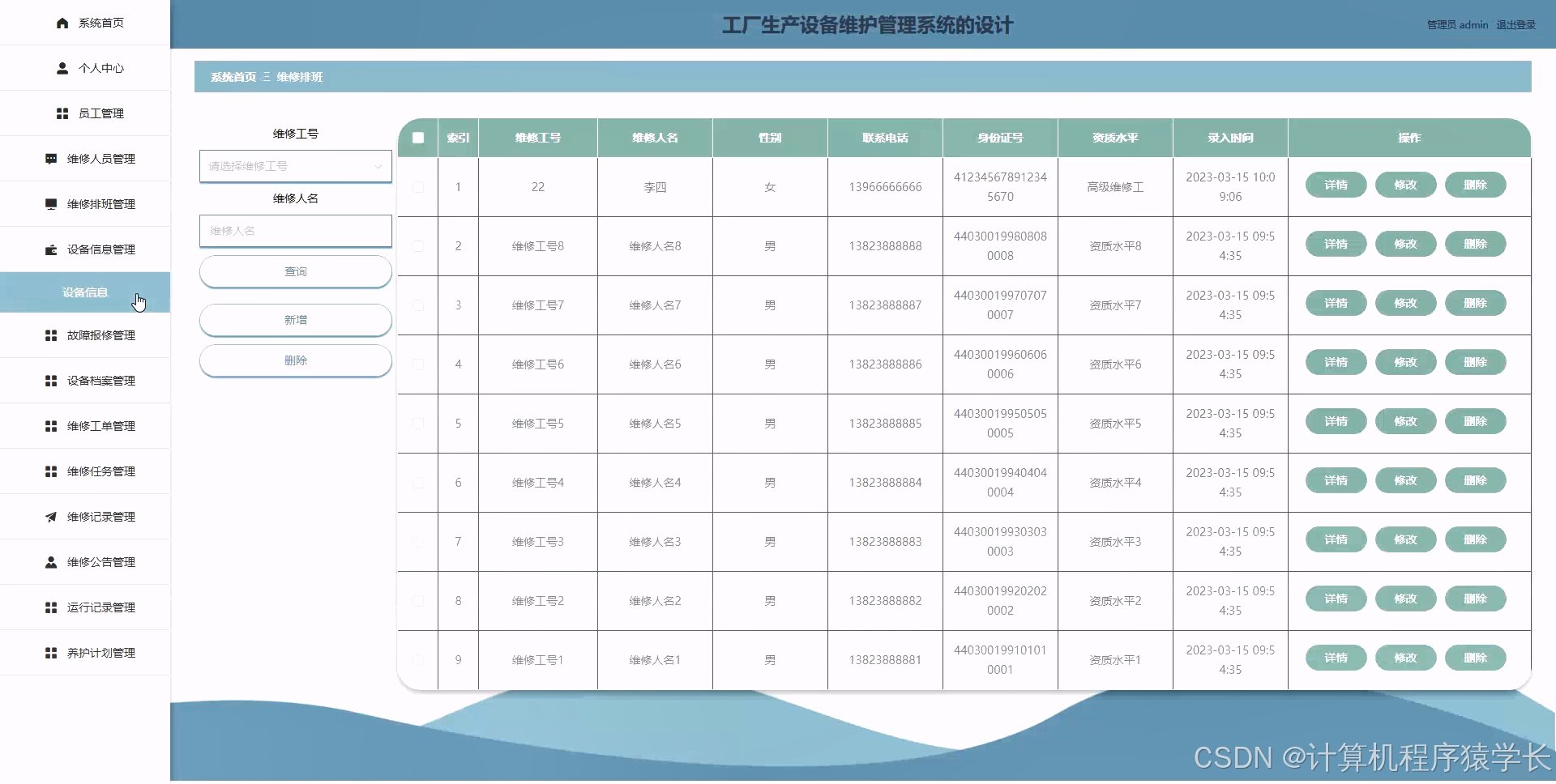Expand 维修排班管理 menu
Screen dimensions: 1556x784
point(85,204)
